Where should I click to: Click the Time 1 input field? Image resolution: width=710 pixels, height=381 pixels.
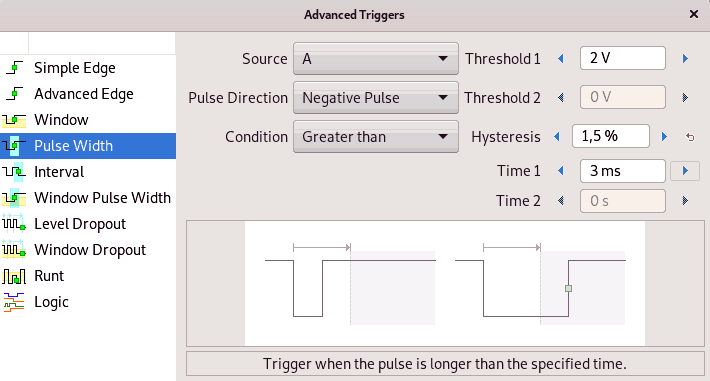(x=623, y=171)
